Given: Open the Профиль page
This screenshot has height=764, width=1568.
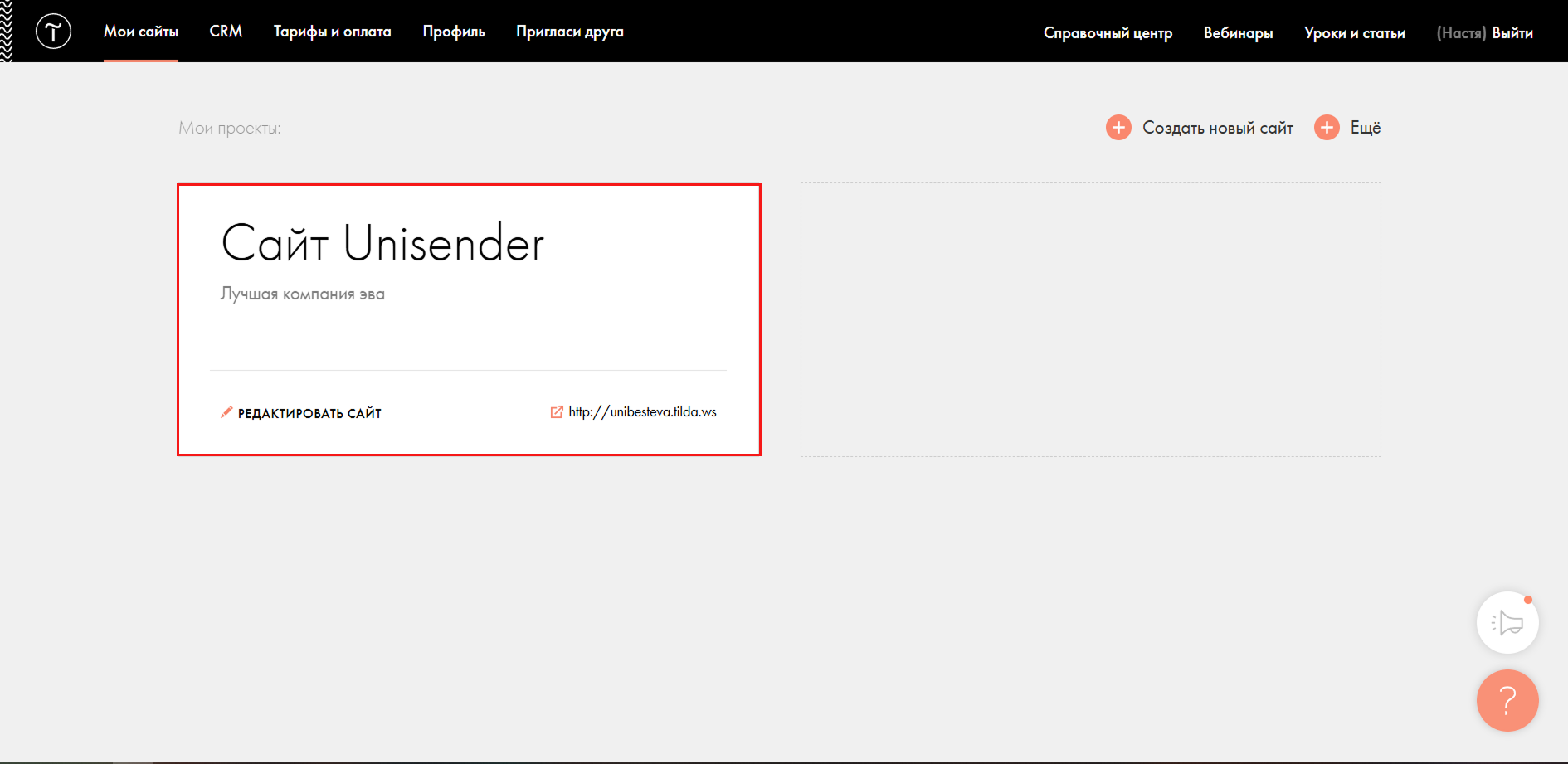Looking at the screenshot, I should click(454, 32).
